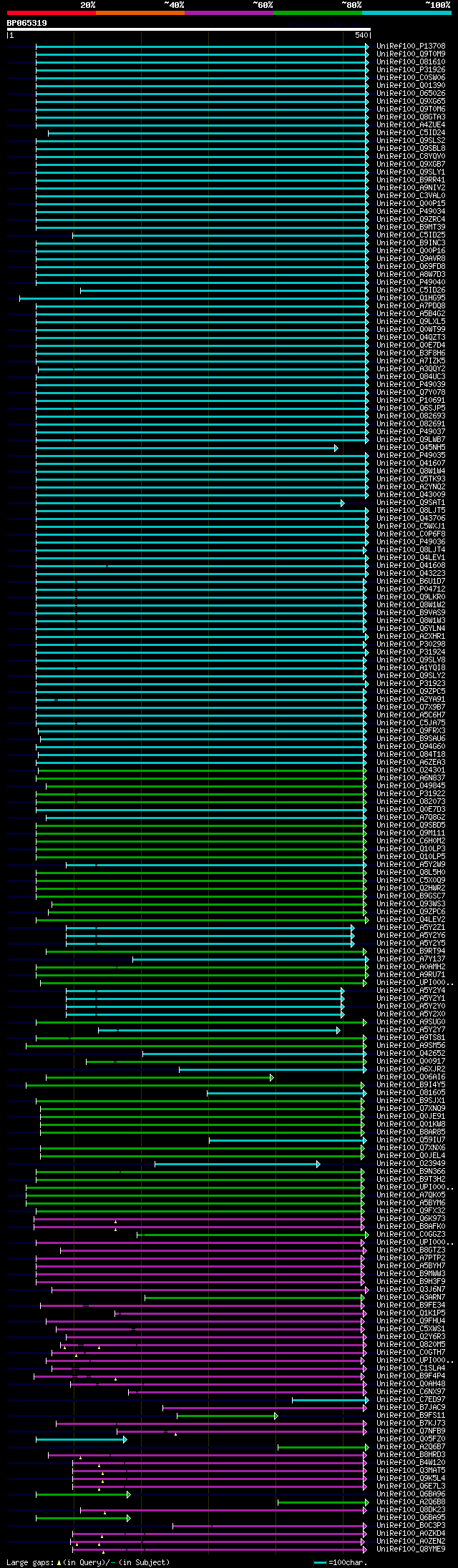
Task: Select the UniRef100_C5ID24 label
Action: tap(411, 133)
